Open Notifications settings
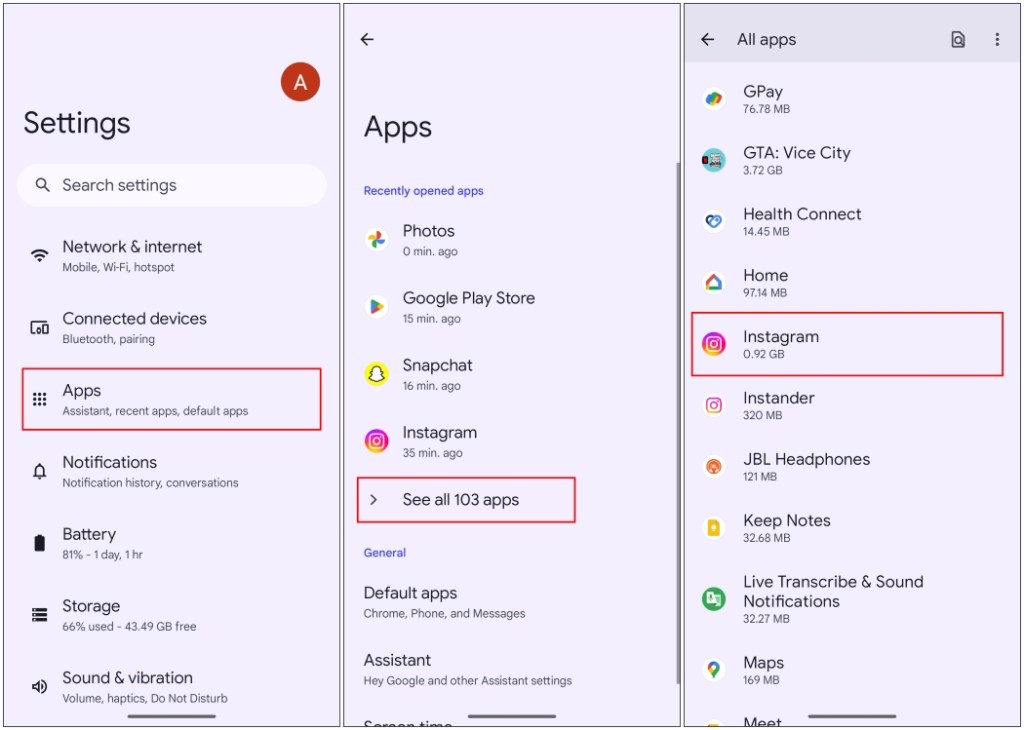Screen dimensions: 1024x730 pyautogui.click(x=172, y=471)
